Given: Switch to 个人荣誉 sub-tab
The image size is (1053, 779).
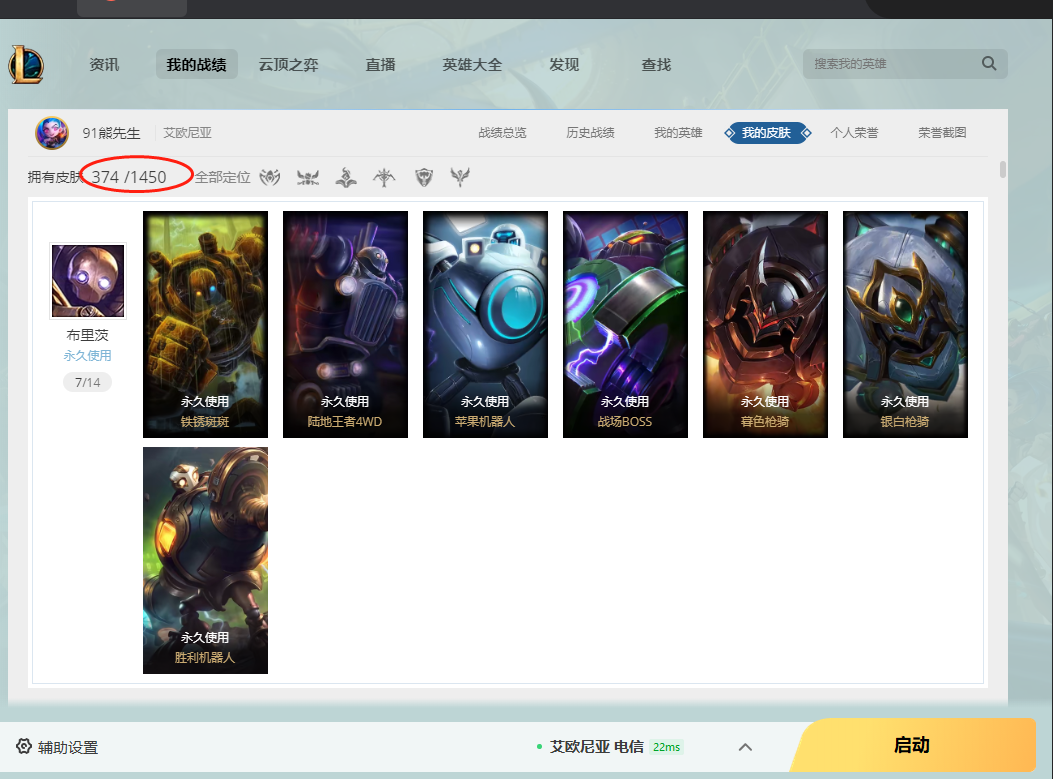Looking at the screenshot, I should 854,133.
